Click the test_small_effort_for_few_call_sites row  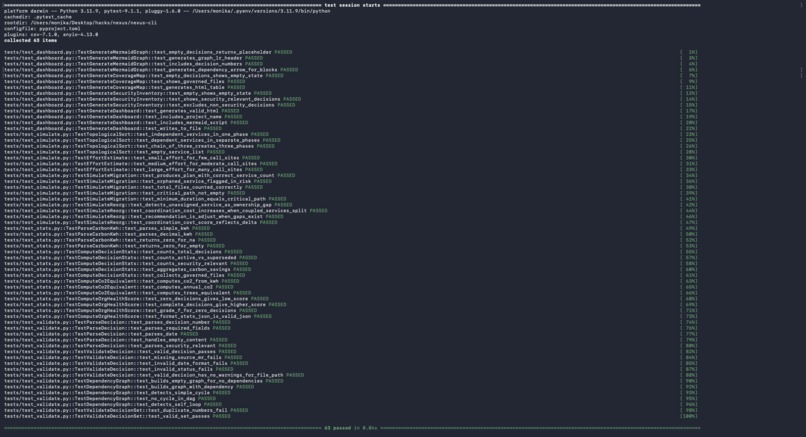(x=132, y=158)
